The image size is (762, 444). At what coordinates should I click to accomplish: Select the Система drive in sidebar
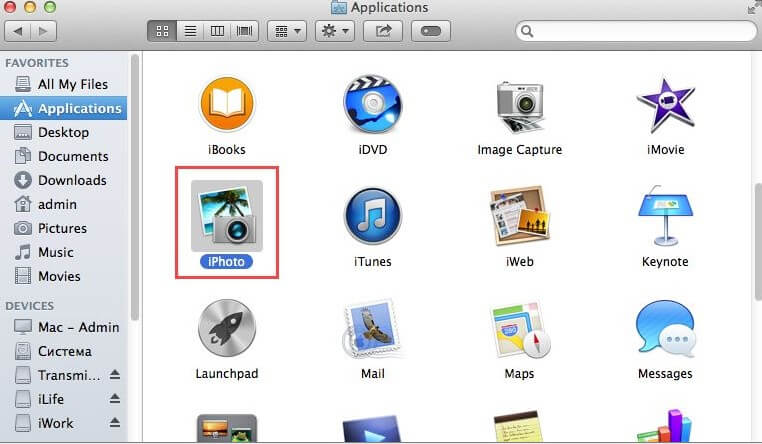pyautogui.click(x=64, y=351)
